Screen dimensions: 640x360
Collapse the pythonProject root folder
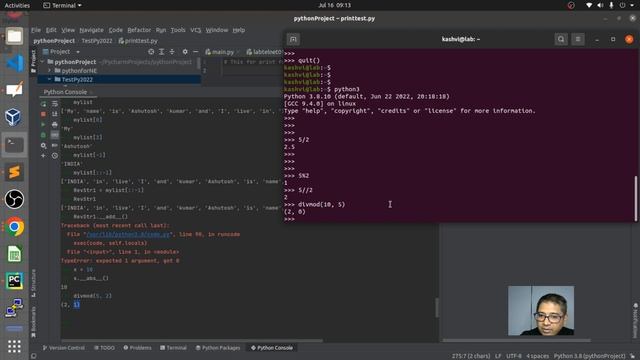pos(42,62)
